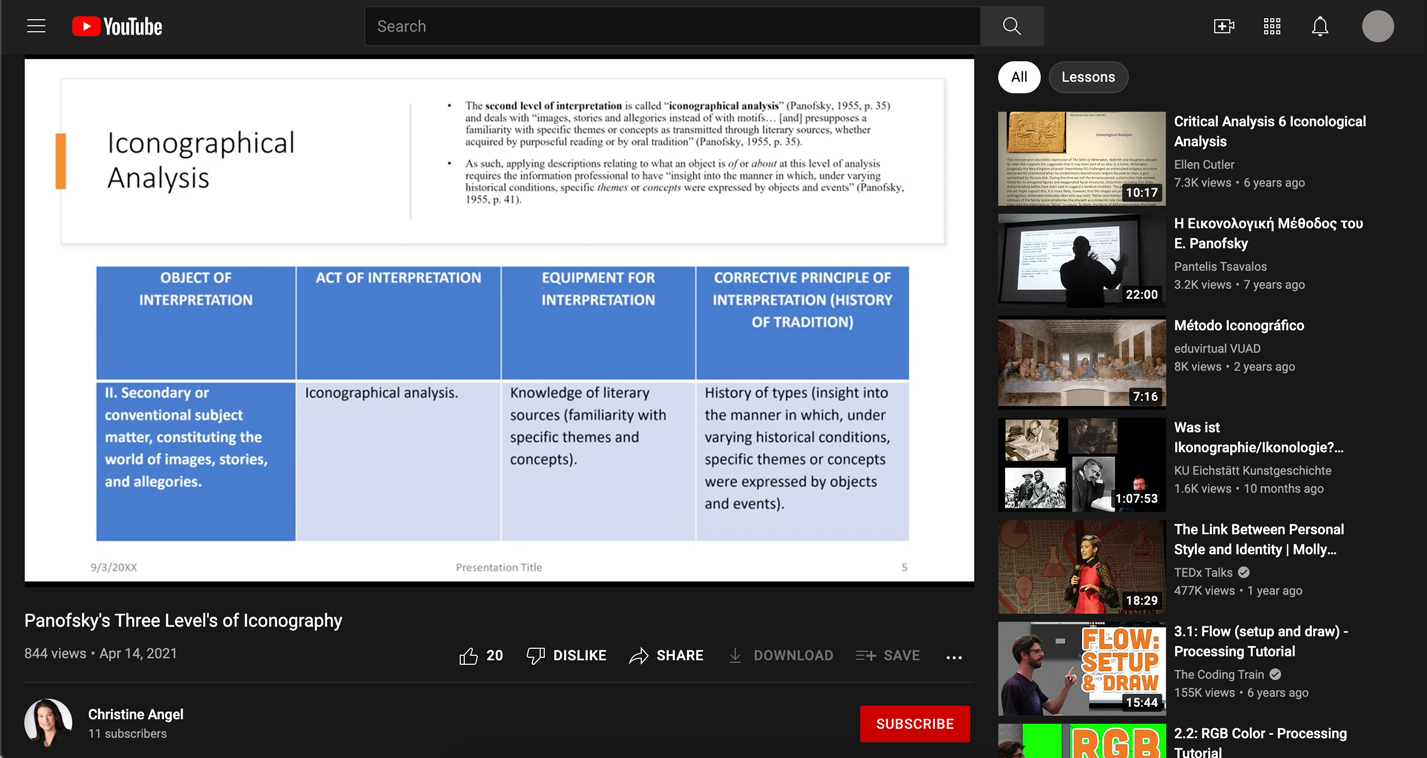
Task: Open the Greek Panofsky method video title
Action: tap(1268, 233)
